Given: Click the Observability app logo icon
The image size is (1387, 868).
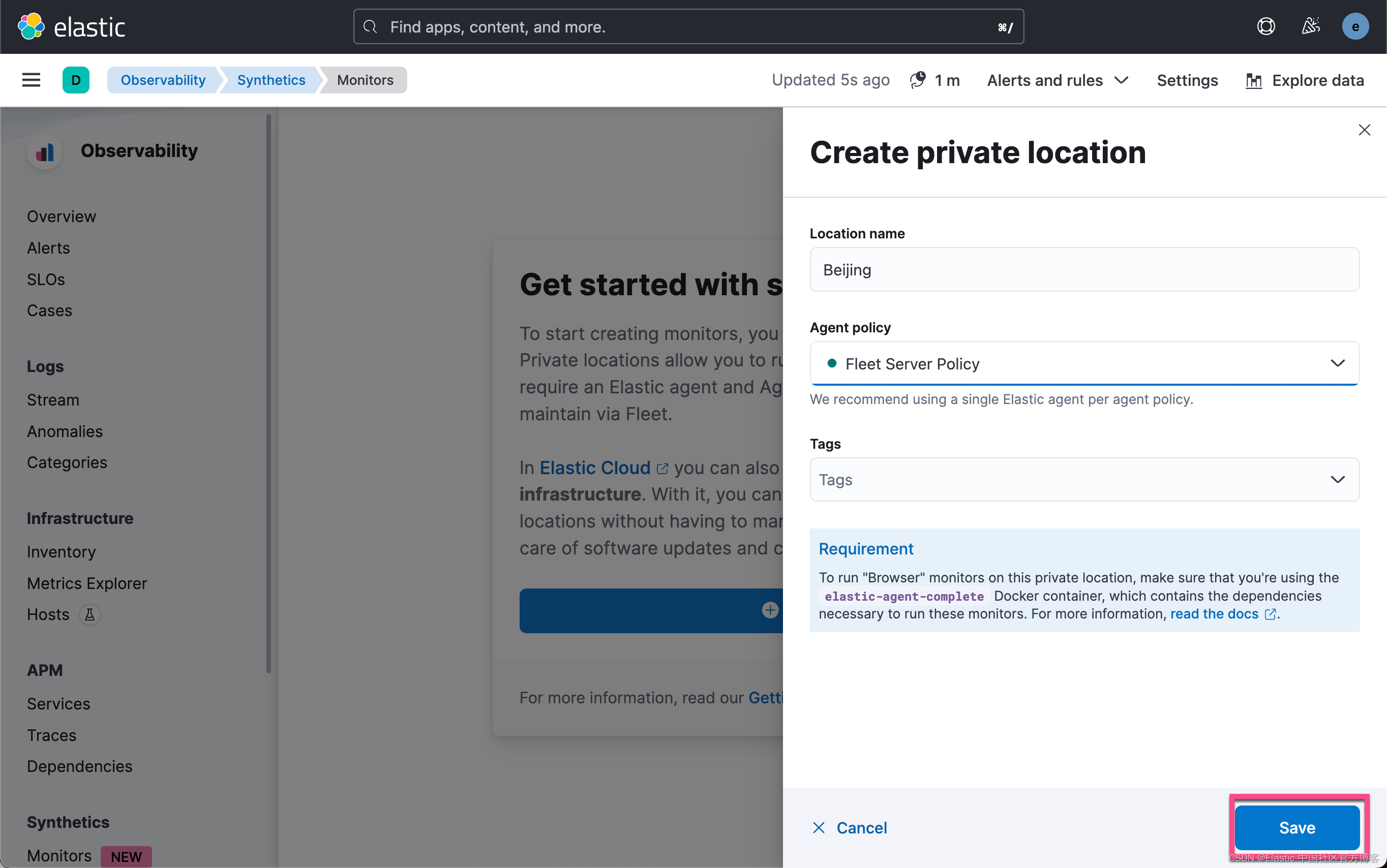Looking at the screenshot, I should (x=45, y=151).
